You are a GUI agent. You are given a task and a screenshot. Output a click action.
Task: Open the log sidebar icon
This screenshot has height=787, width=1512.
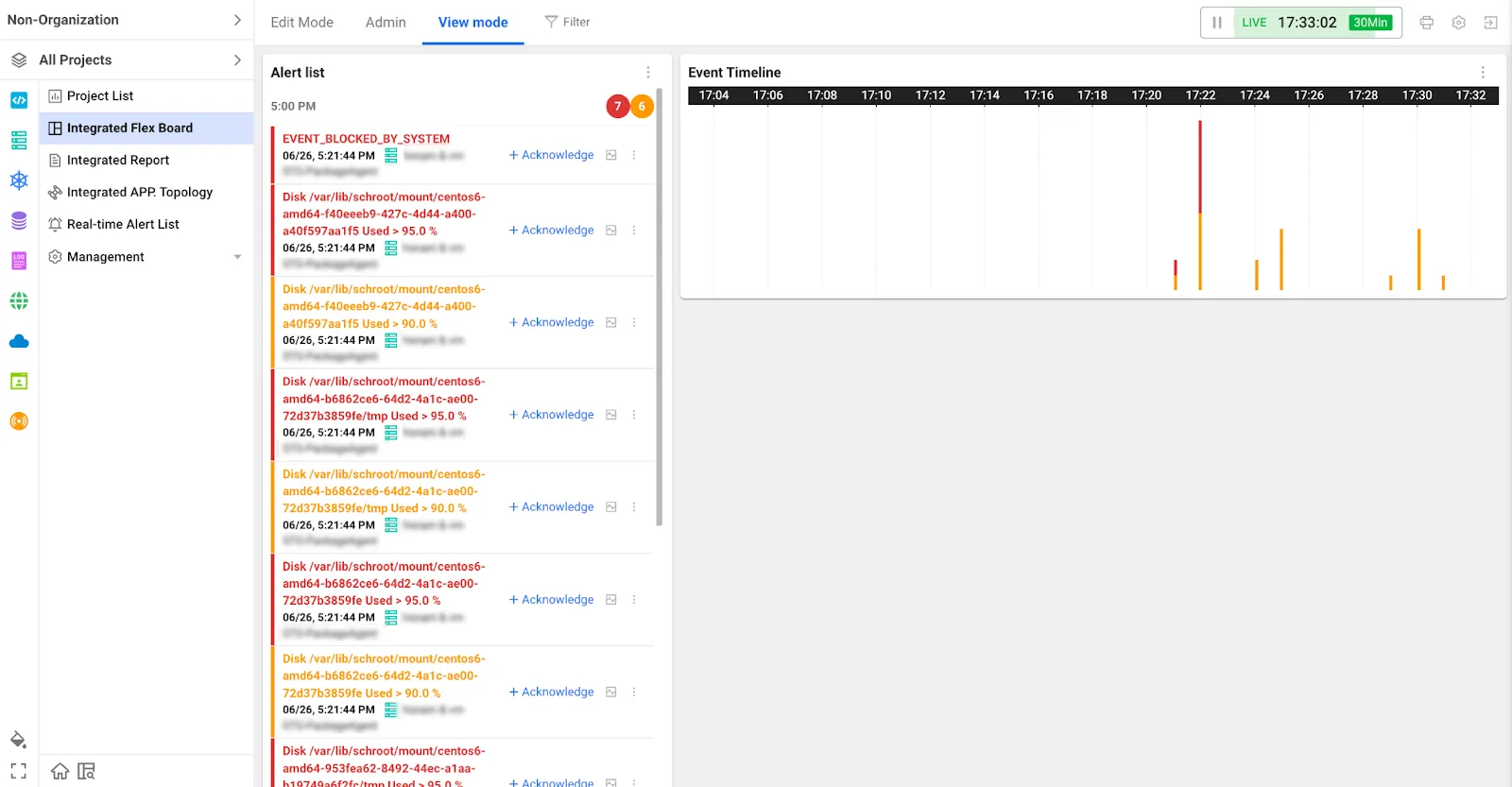tap(19, 261)
